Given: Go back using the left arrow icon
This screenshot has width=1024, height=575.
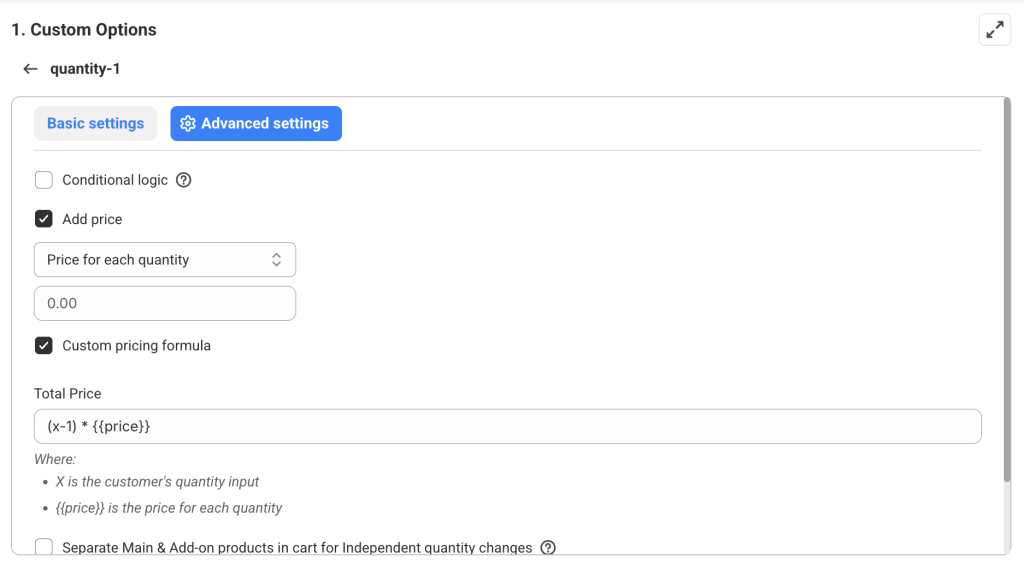Looking at the screenshot, I should (x=30, y=69).
